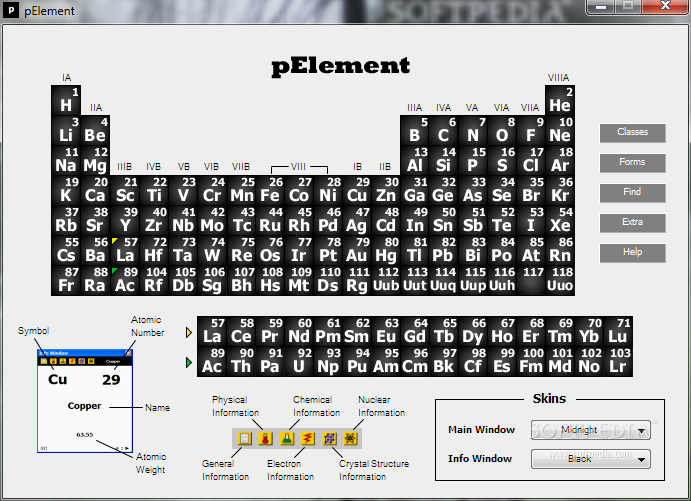Select Gold (Au) element cell
The height and width of the screenshot is (501, 691).
(x=357, y=250)
